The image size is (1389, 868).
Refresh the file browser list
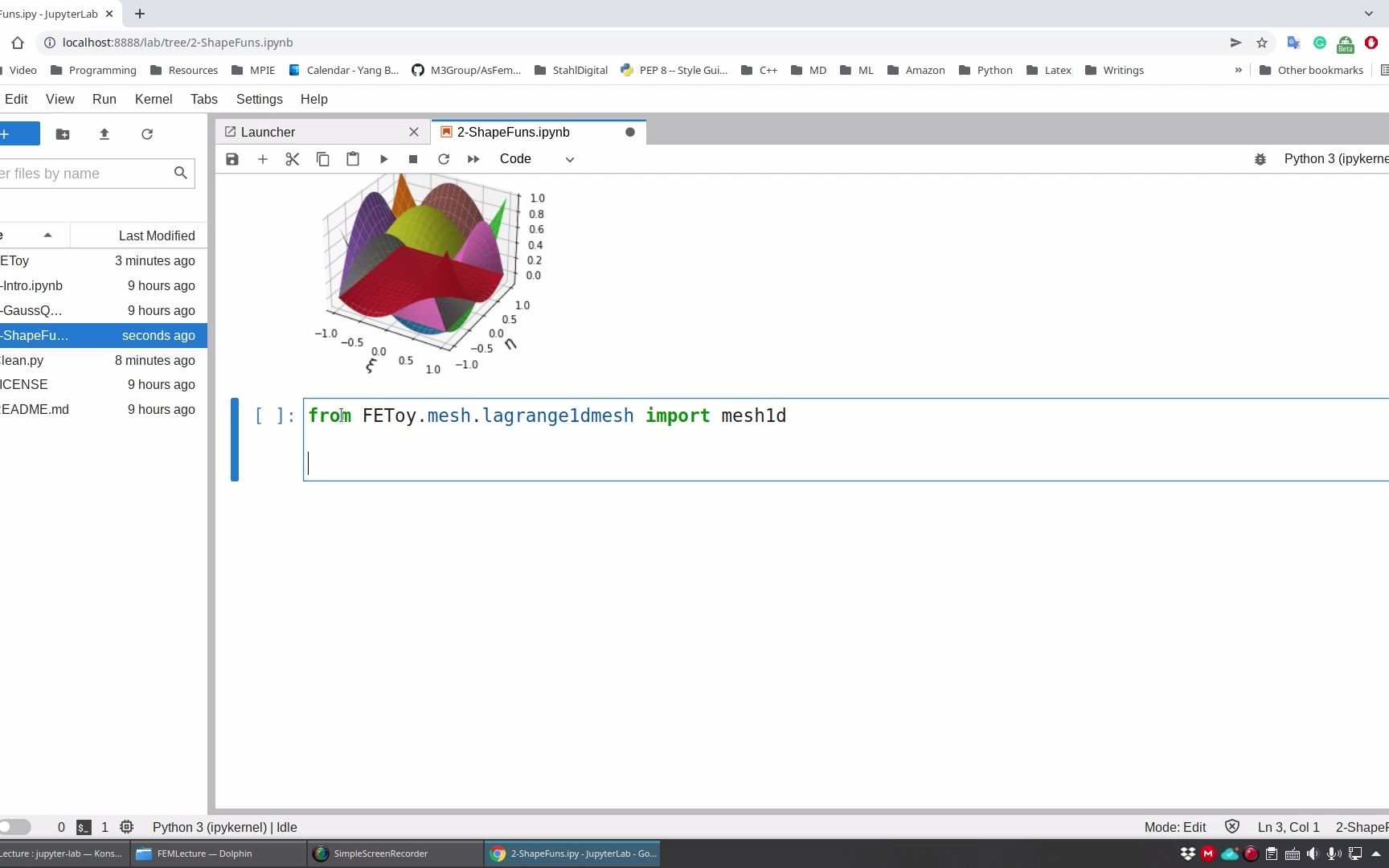coord(147,134)
